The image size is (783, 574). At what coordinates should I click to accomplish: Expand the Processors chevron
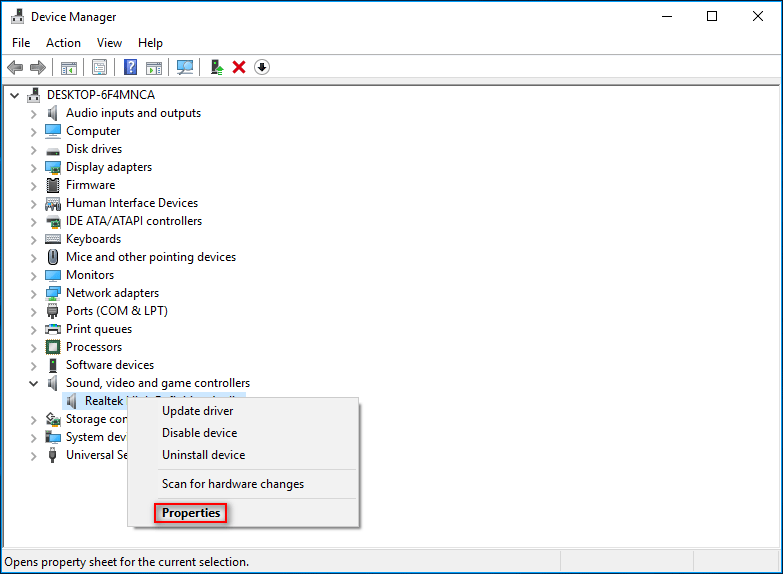pos(33,348)
